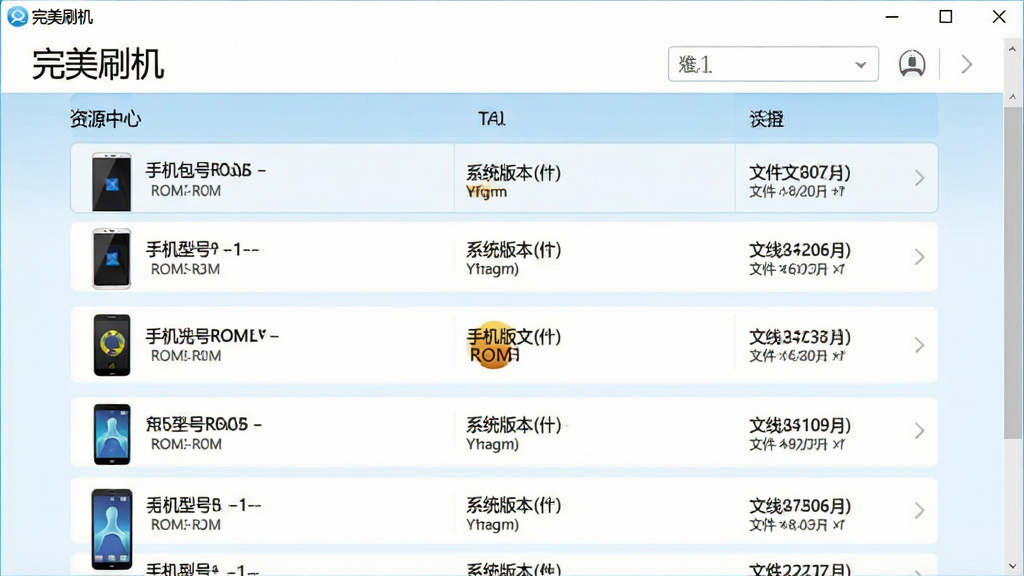Click Yhagm subtitle in 文线34109月 row
1024x576 pixels.
[492, 444]
